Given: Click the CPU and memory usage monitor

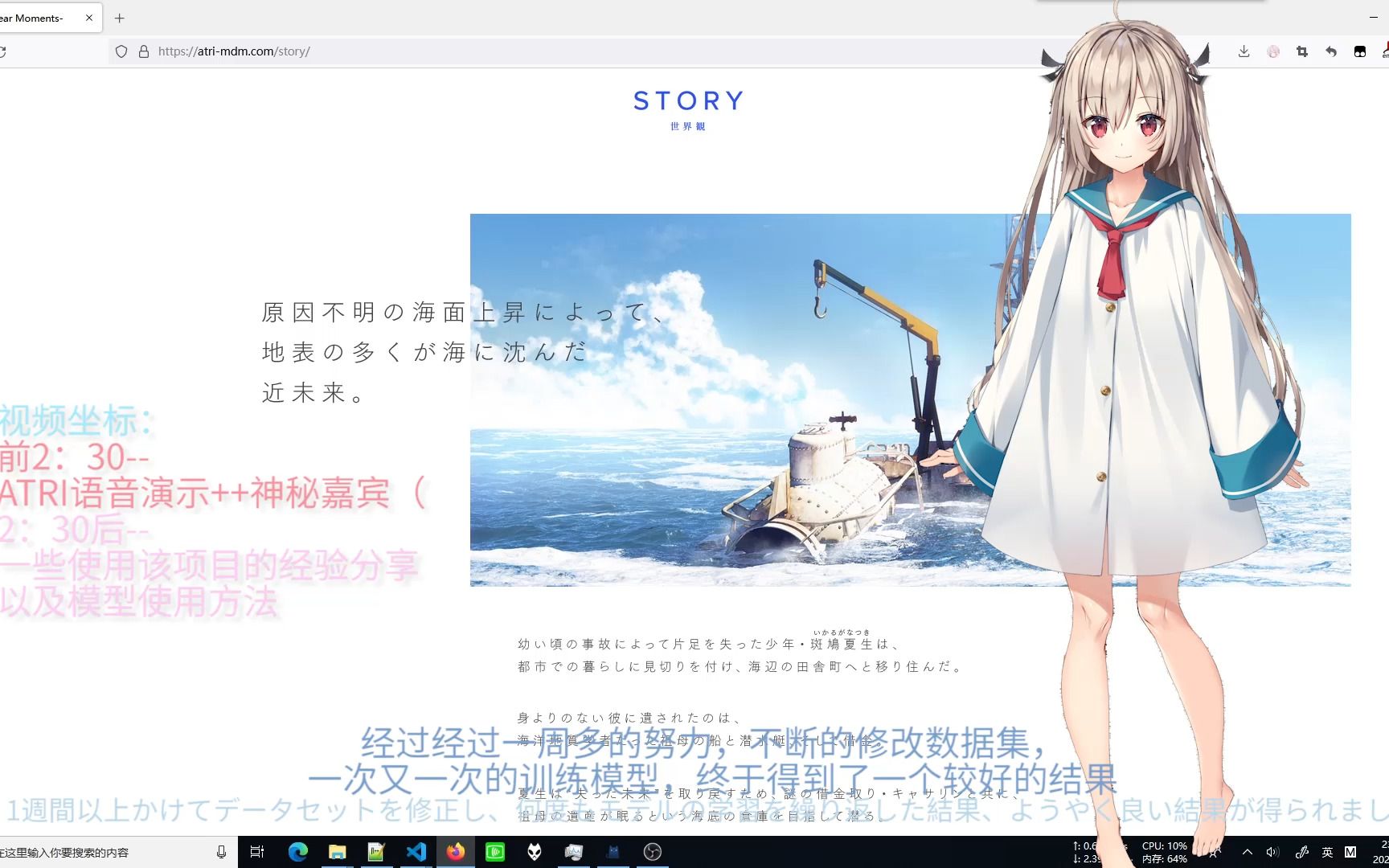Looking at the screenshot, I should 1164,852.
